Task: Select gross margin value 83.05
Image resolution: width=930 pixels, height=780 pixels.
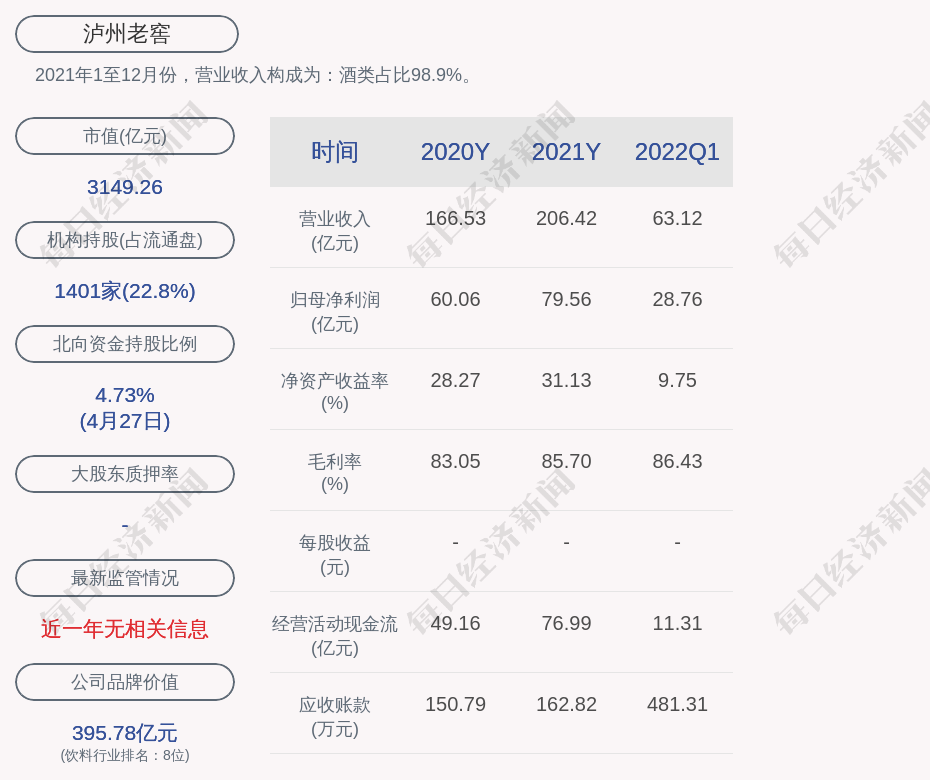Action: (455, 461)
